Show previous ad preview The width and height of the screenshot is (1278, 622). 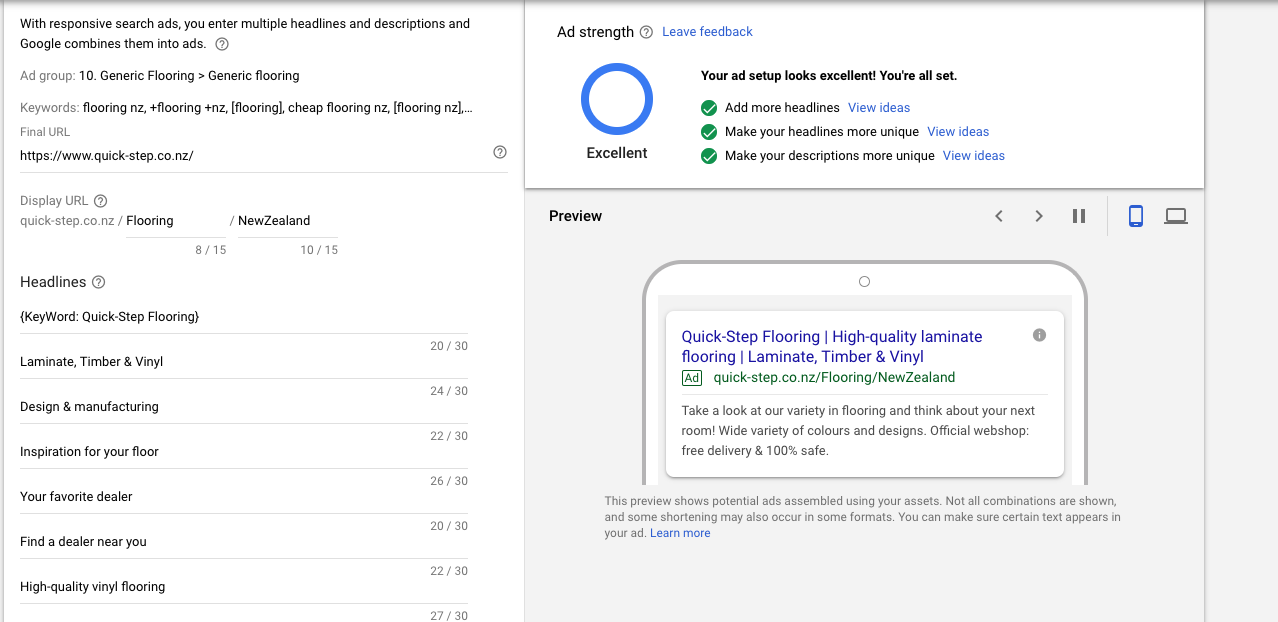click(998, 216)
